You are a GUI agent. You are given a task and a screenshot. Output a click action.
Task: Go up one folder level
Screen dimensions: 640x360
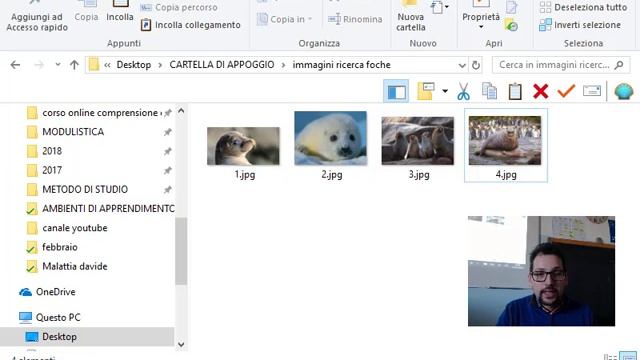(x=74, y=65)
